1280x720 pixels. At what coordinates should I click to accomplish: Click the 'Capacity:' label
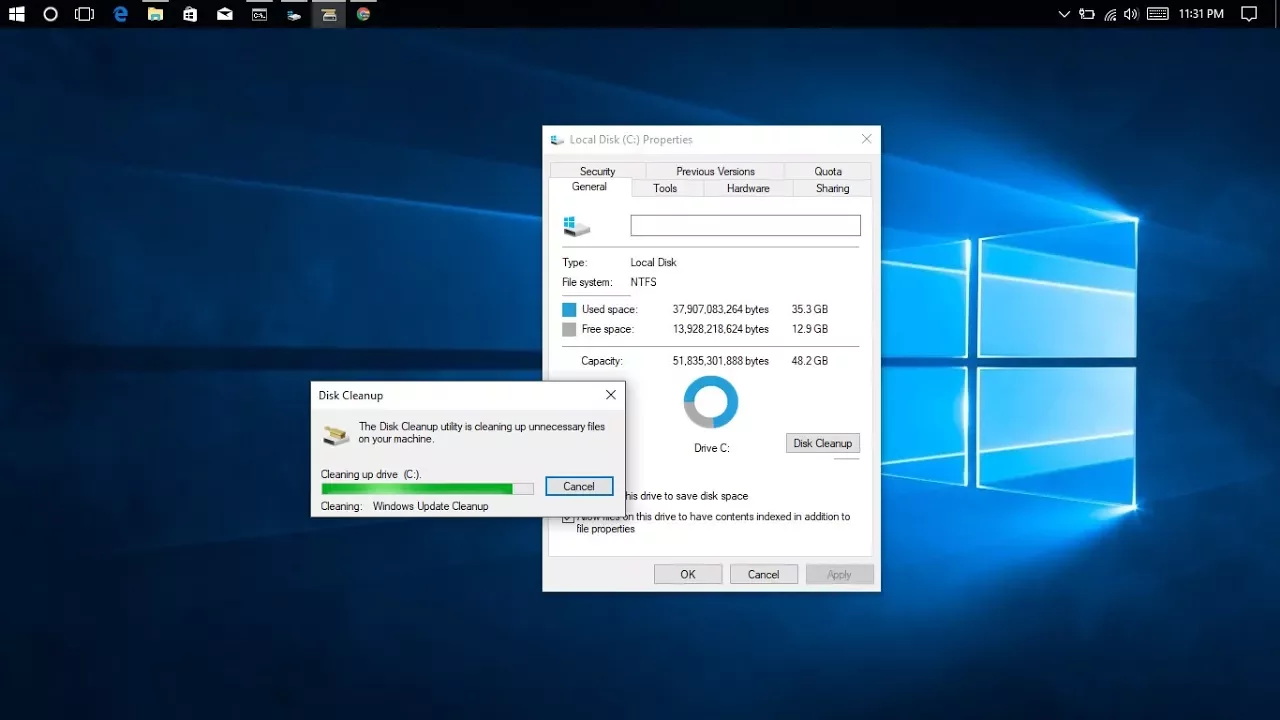[x=601, y=361]
